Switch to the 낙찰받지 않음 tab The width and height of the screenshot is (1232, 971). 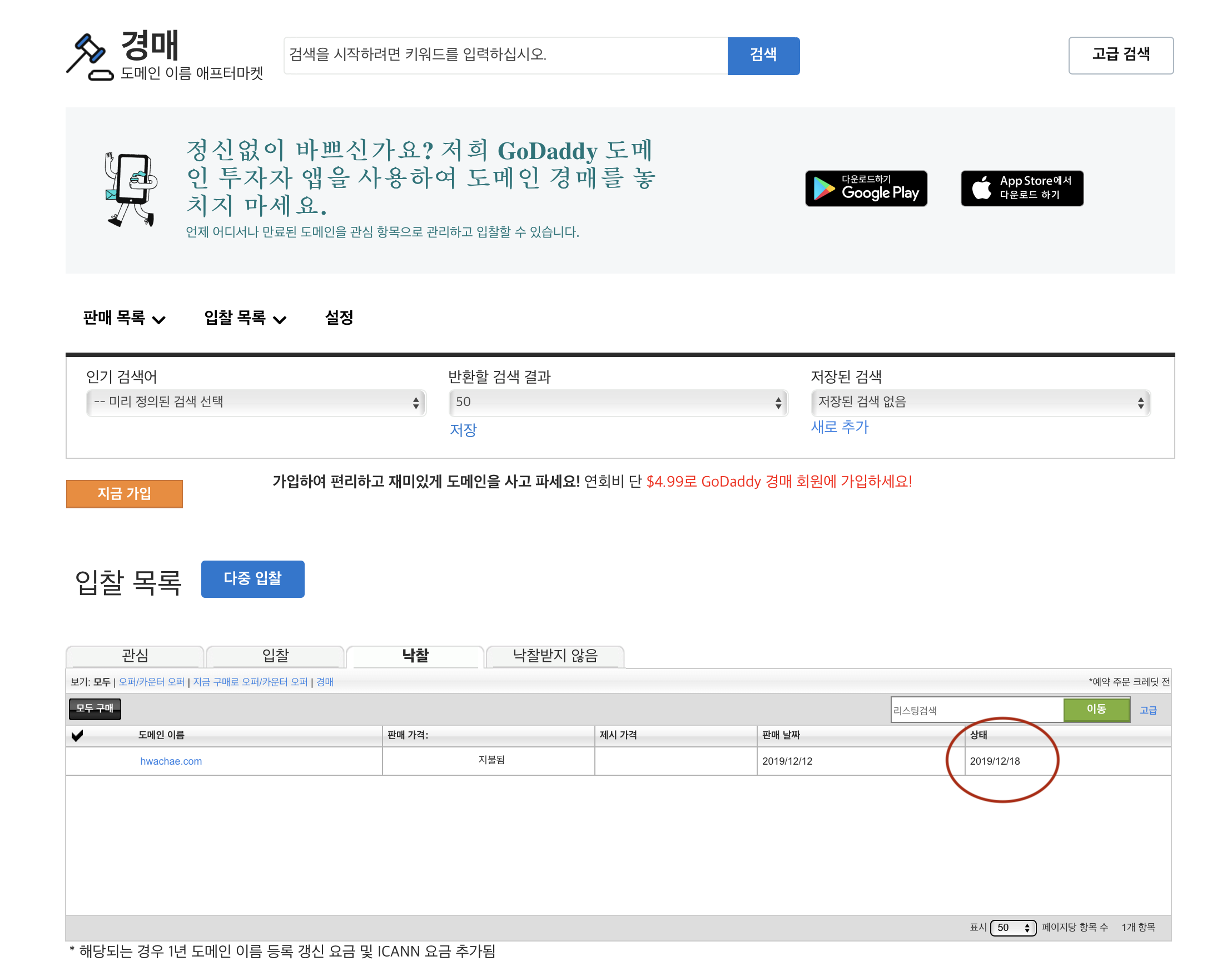coord(555,656)
